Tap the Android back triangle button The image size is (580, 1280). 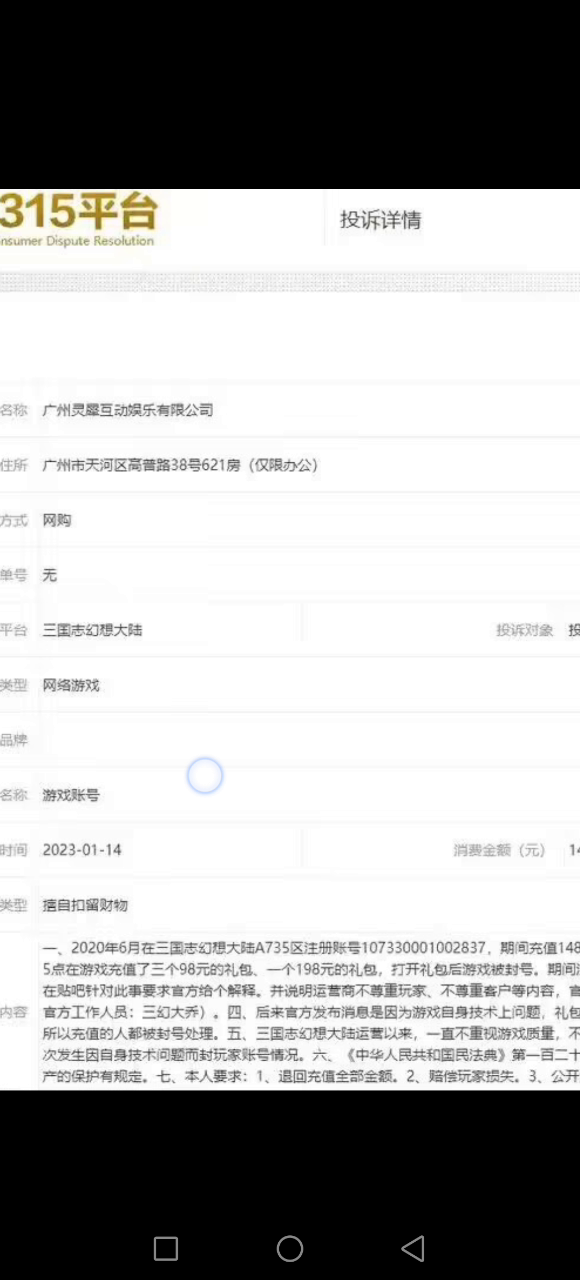pyautogui.click(x=413, y=1248)
